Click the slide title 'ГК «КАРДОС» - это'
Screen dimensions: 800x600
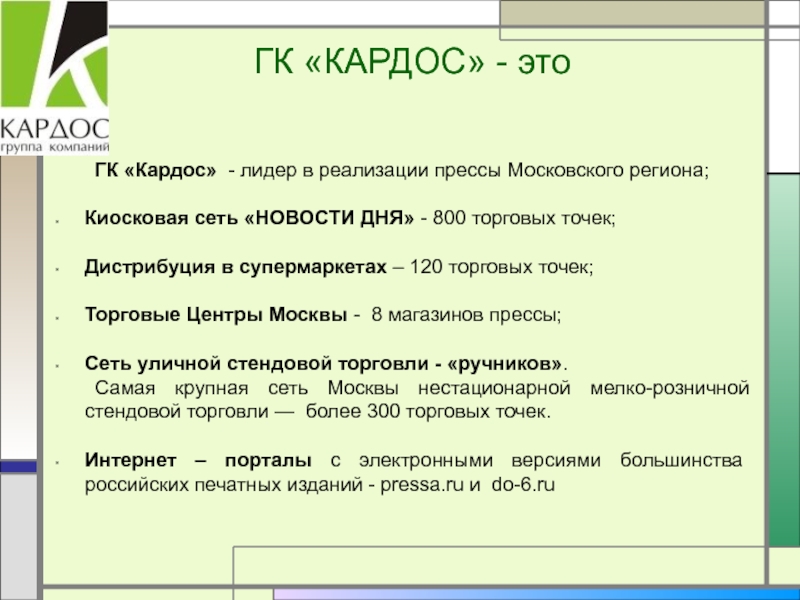[x=412, y=62]
